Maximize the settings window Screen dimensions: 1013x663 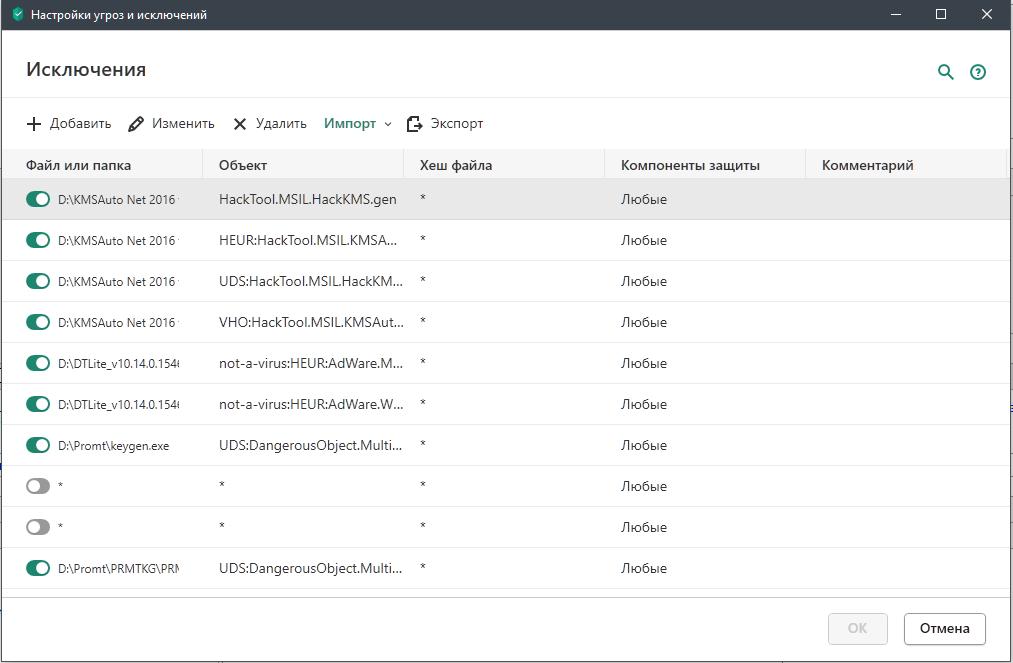940,14
